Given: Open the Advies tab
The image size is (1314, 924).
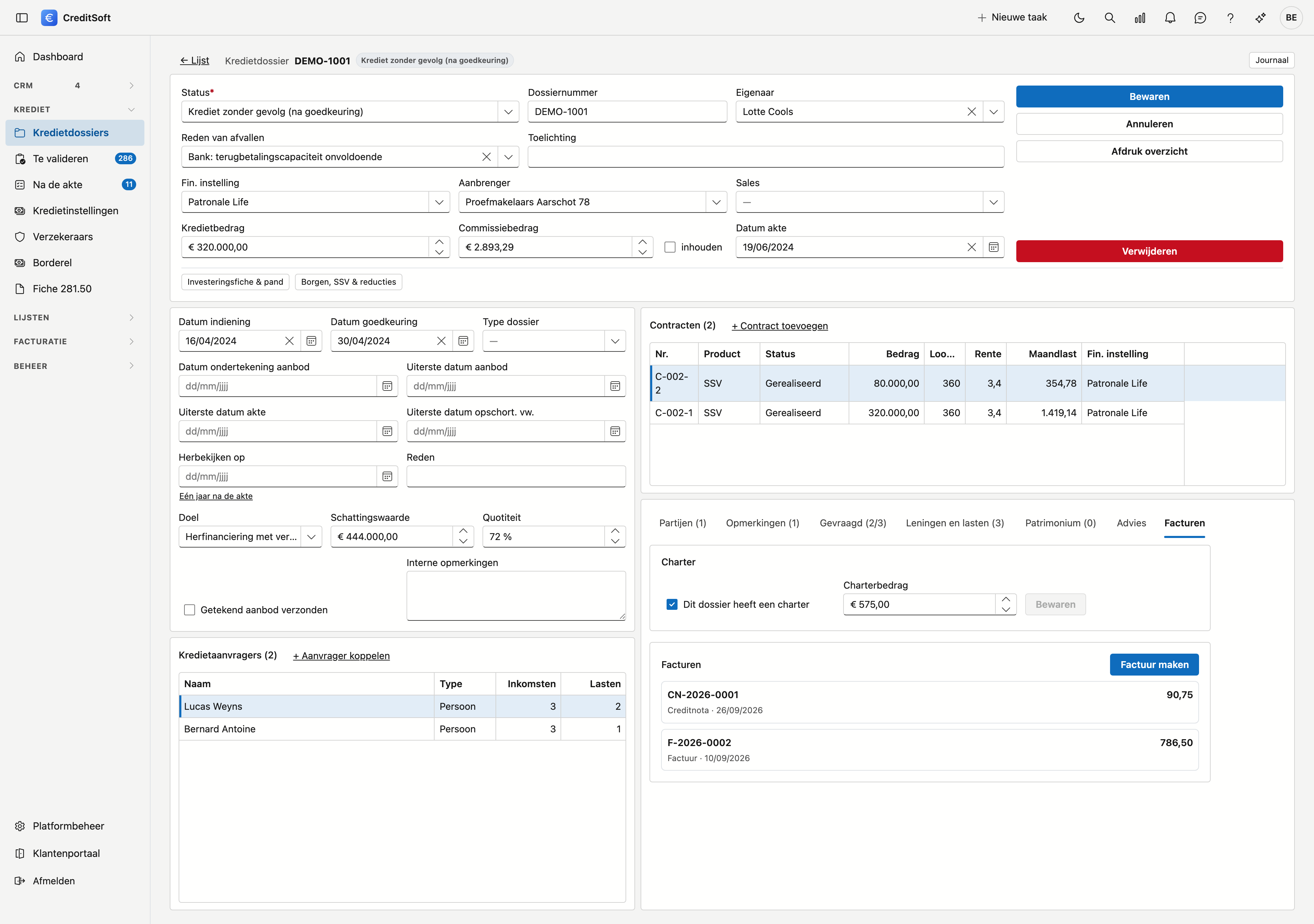Looking at the screenshot, I should point(1131,523).
